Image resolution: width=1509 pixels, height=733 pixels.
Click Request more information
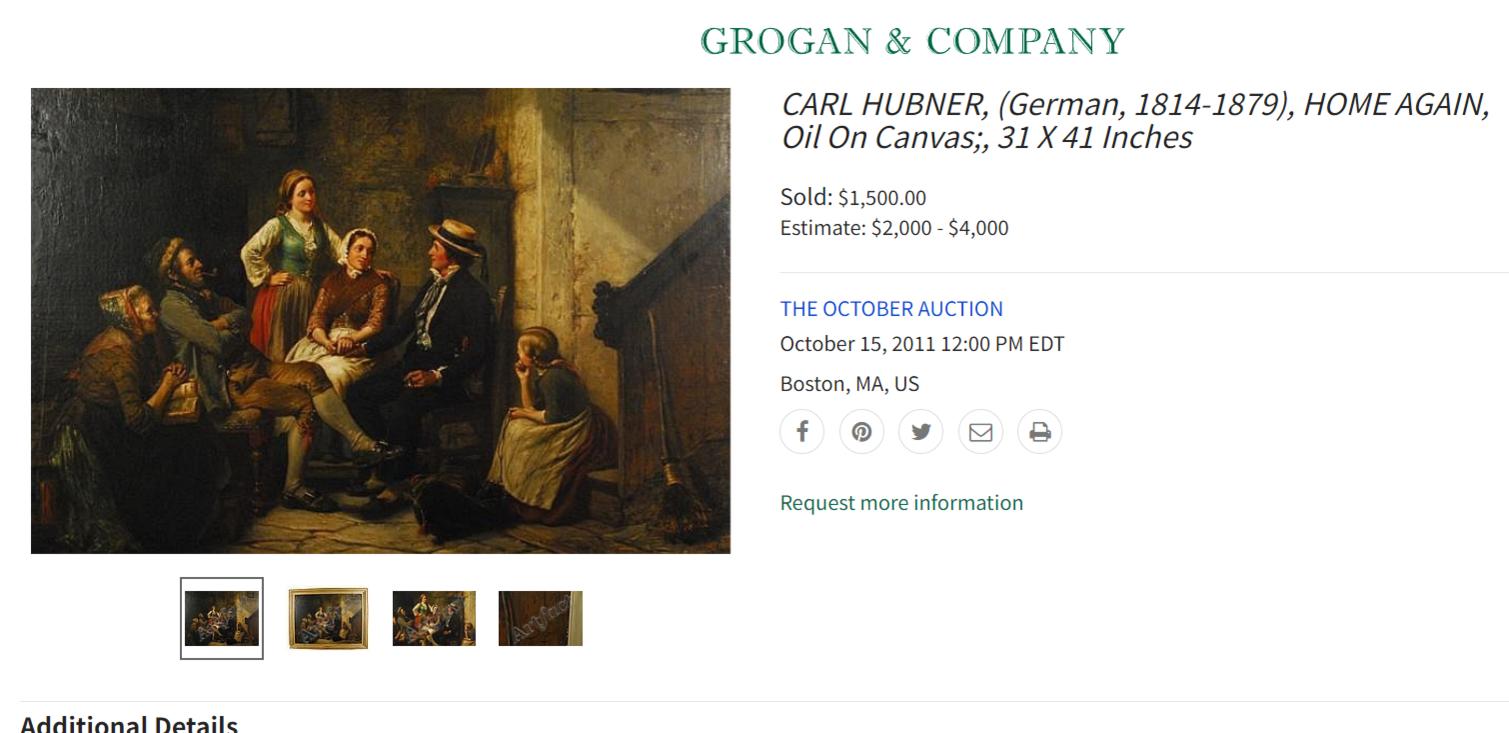click(901, 503)
